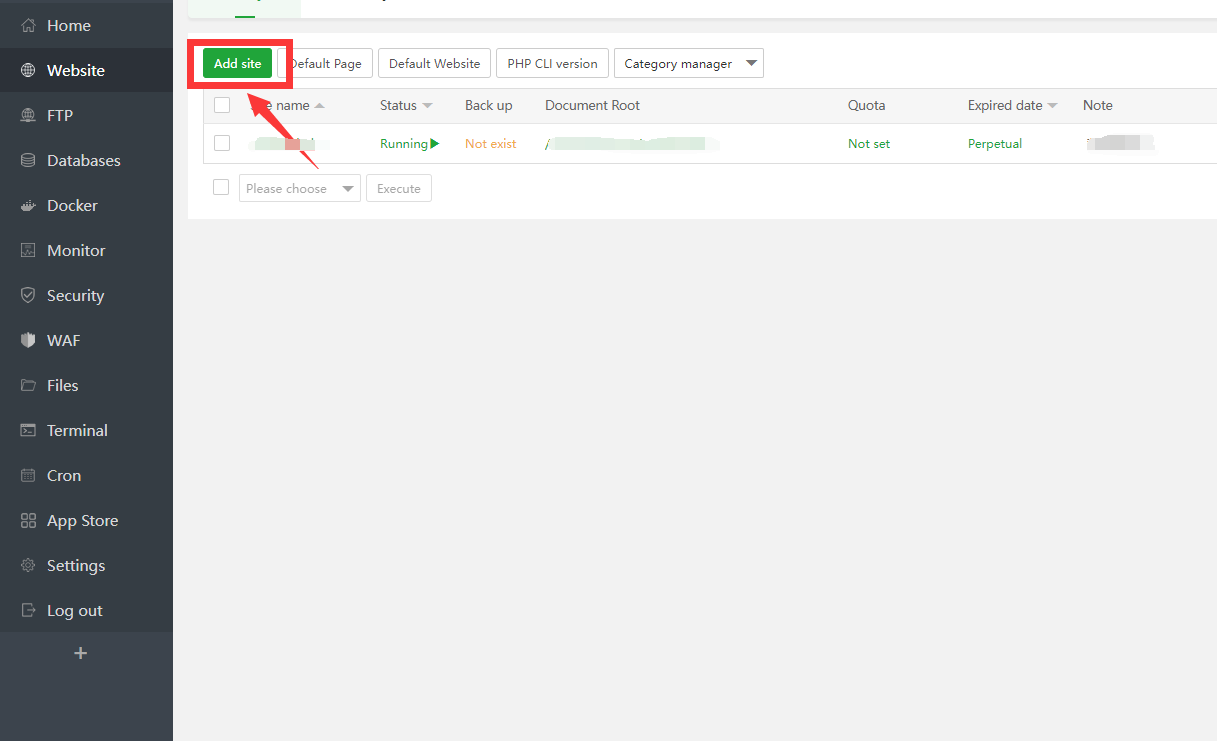Check the checkbox for the running site row
The width and height of the screenshot is (1217, 741).
(x=222, y=143)
